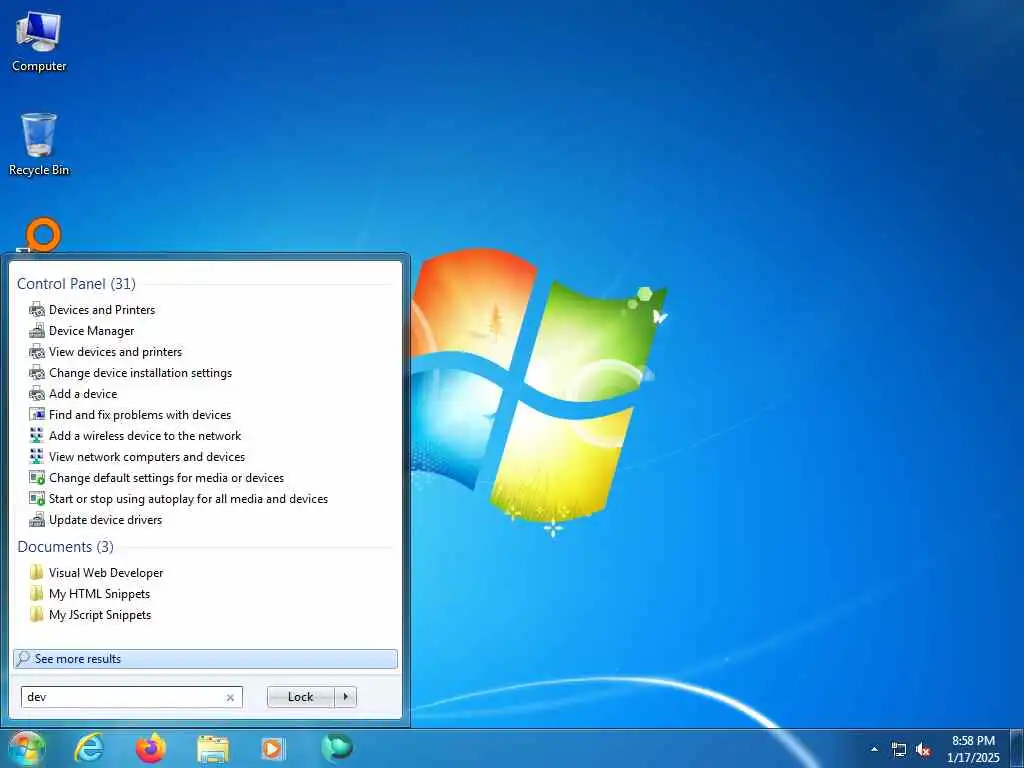Click See more results
Viewport: 1024px width, 768px height.
click(205, 659)
